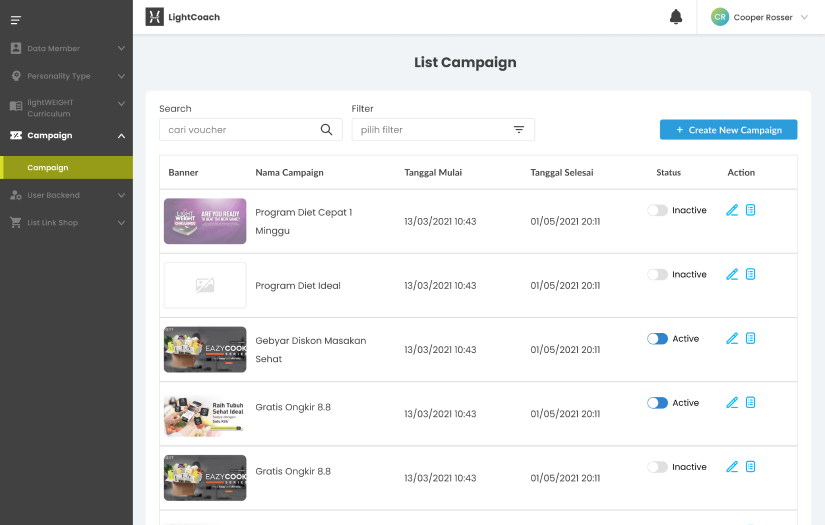Click the Campaign ticket icon in sidebar
Viewport: 825px width, 525px height.
[16, 135]
